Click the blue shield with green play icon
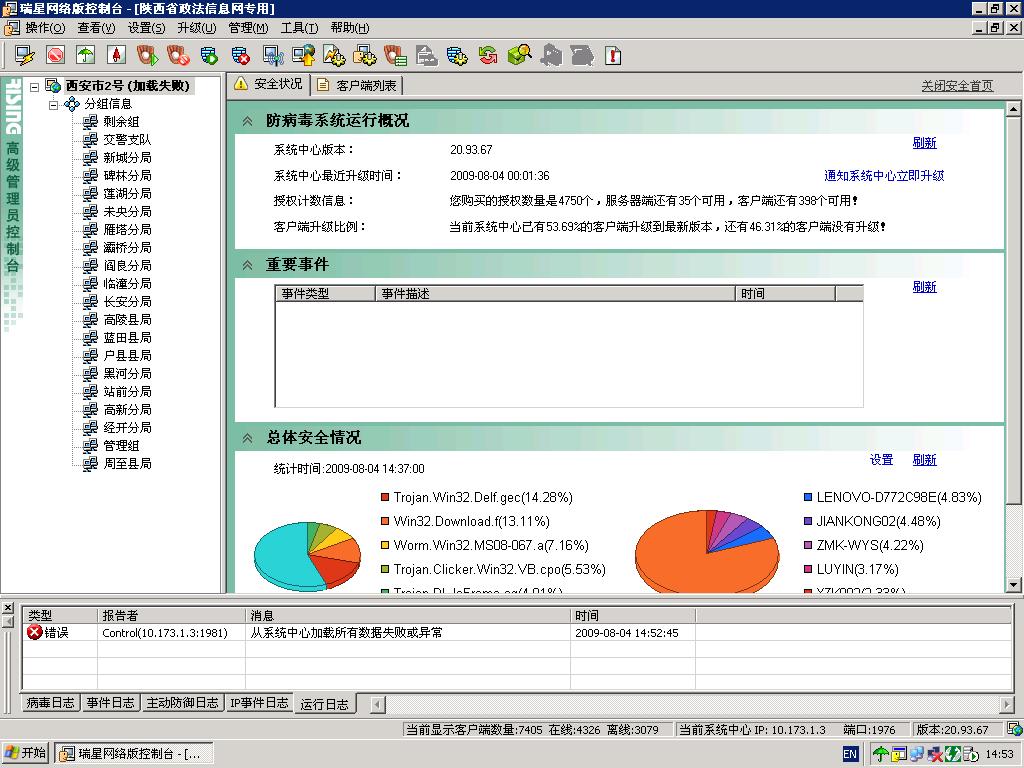The image size is (1024, 768). coord(210,56)
